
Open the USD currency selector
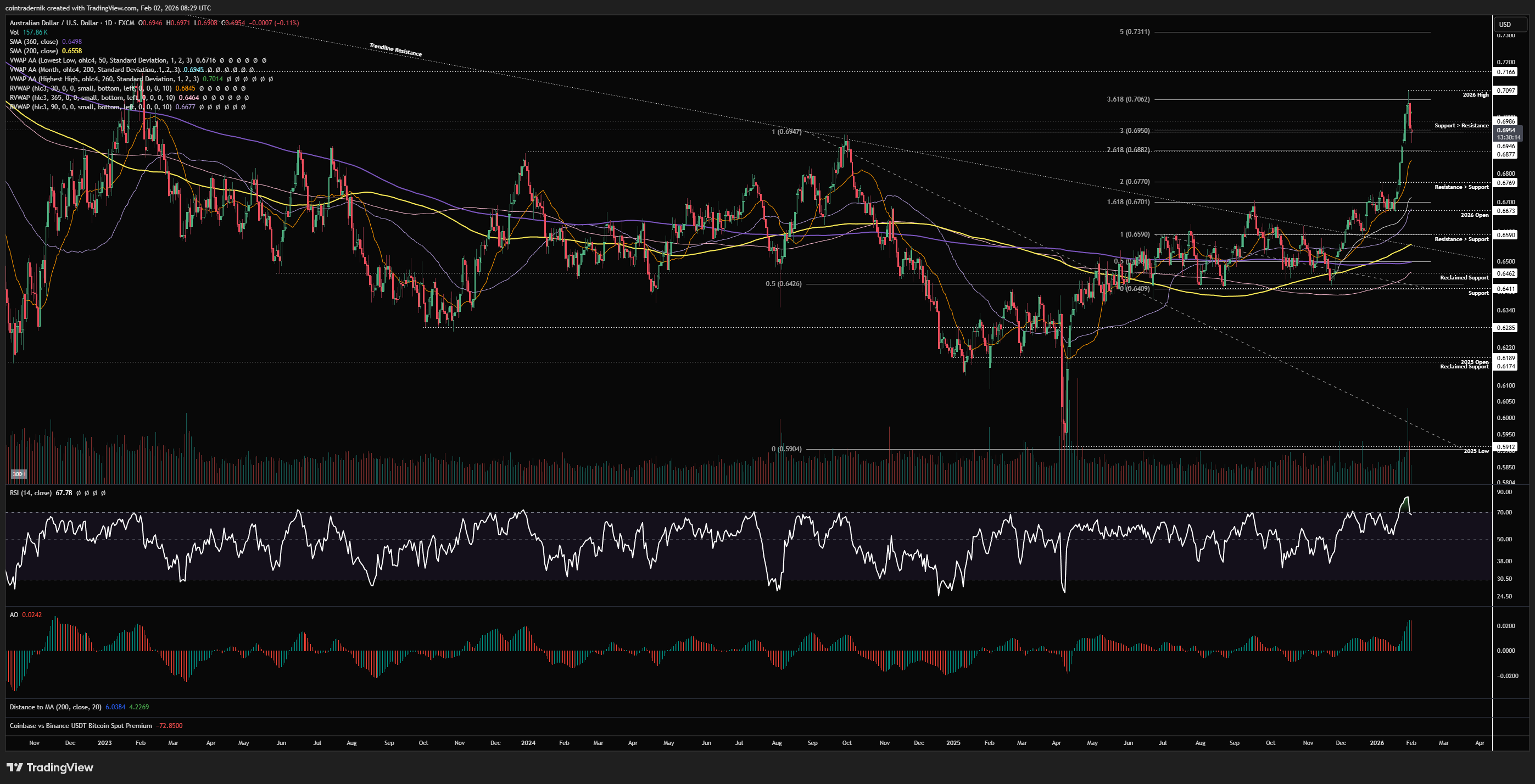1510,24
